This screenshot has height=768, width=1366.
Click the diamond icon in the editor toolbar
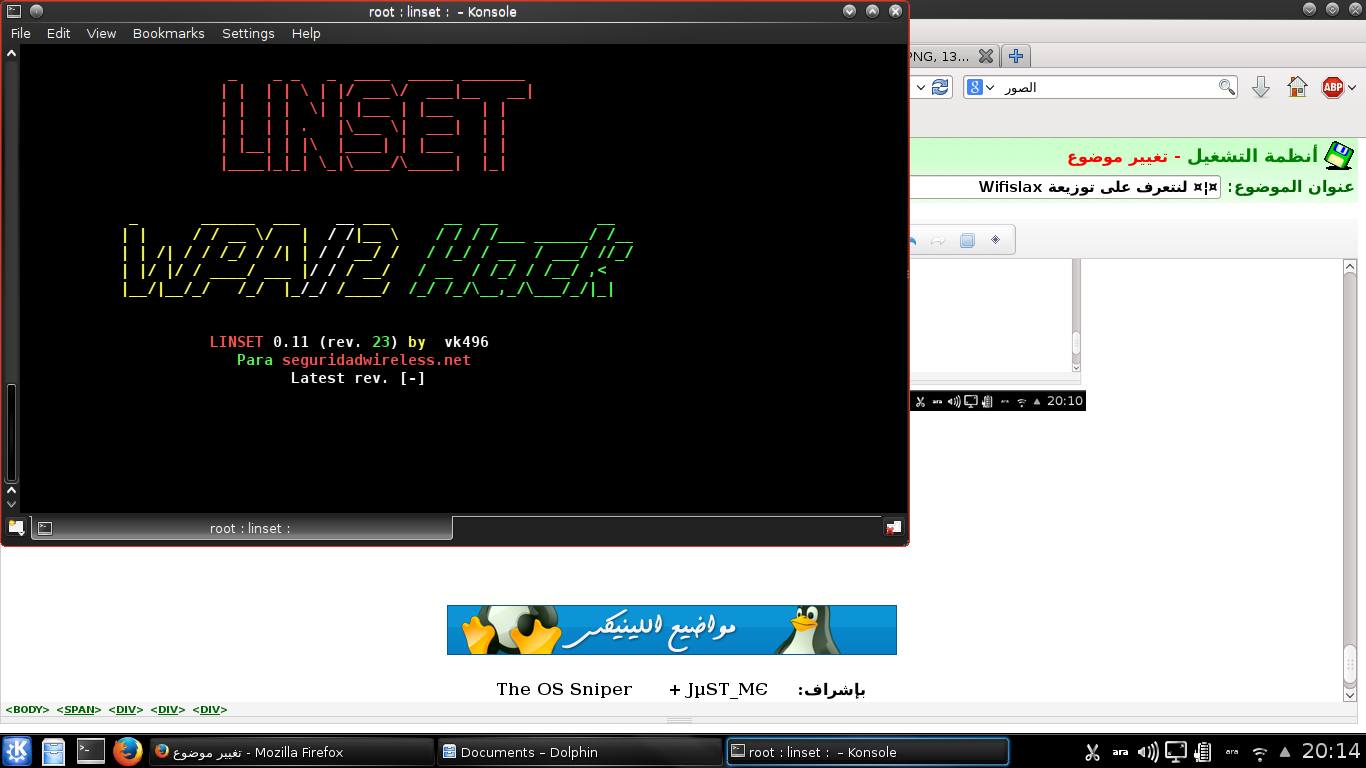click(x=995, y=240)
